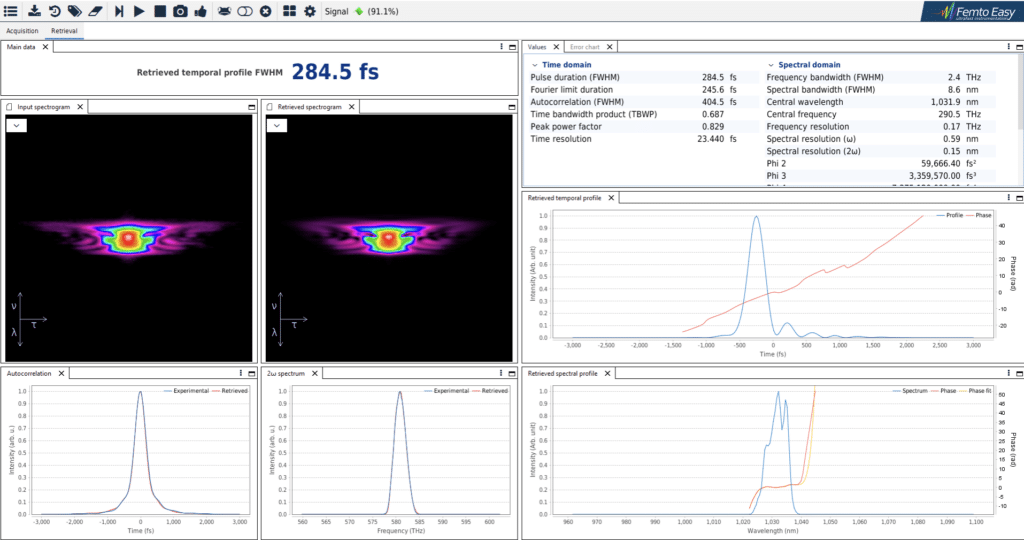1024x540 pixels.
Task: Select the Central wavelength row
Action: tap(880, 102)
